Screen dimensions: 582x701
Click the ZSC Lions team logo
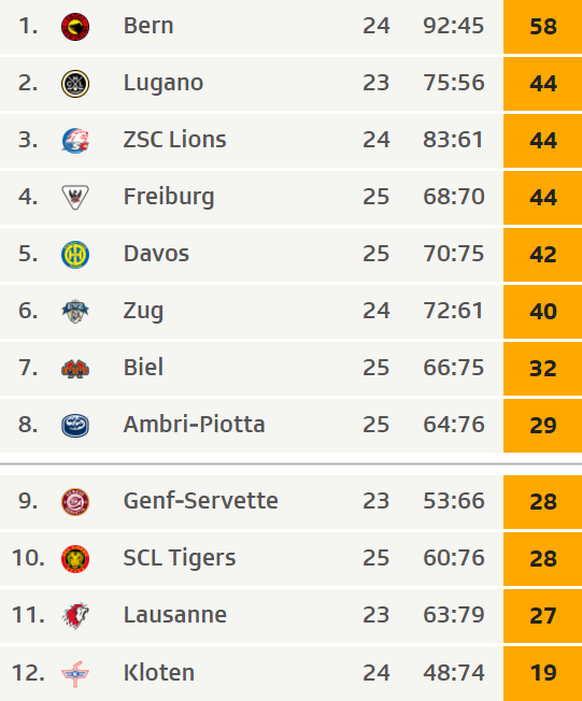click(x=75, y=140)
